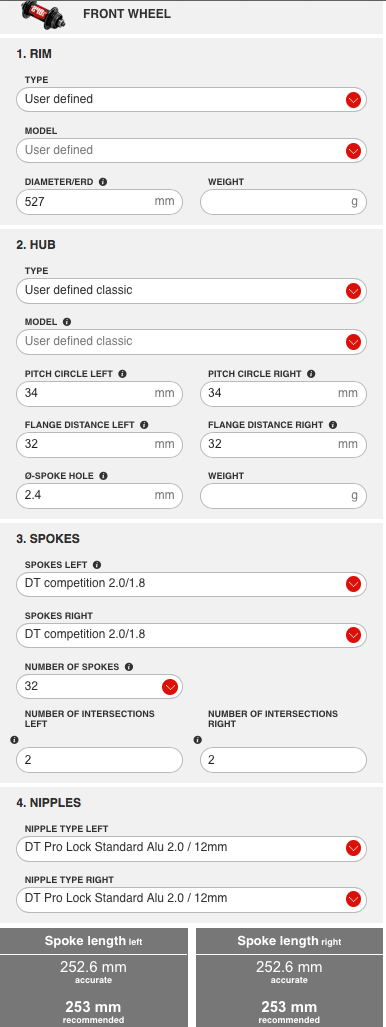Click info icon next to Diameter/ERD
This screenshot has height=1027, width=386.
[x=103, y=182]
